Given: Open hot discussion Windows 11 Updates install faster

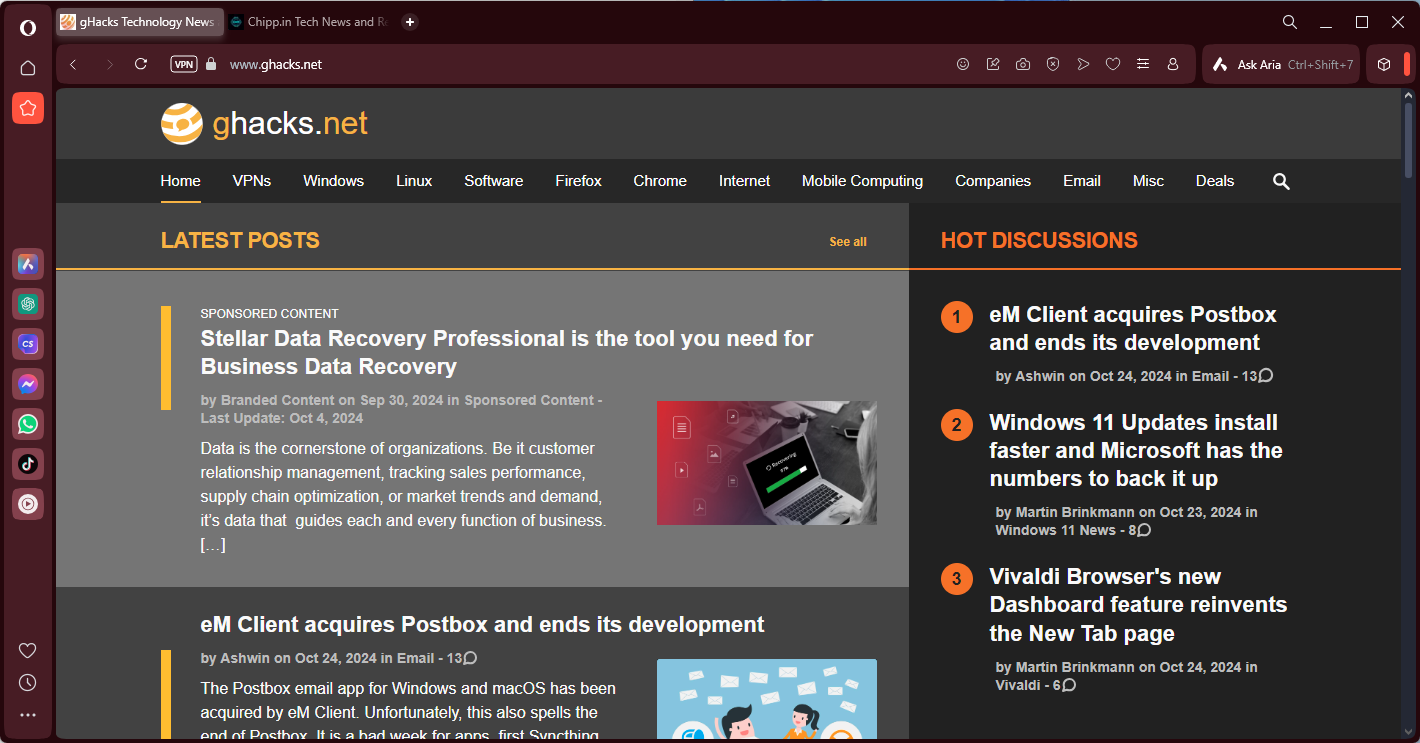Looking at the screenshot, I should (x=1136, y=450).
